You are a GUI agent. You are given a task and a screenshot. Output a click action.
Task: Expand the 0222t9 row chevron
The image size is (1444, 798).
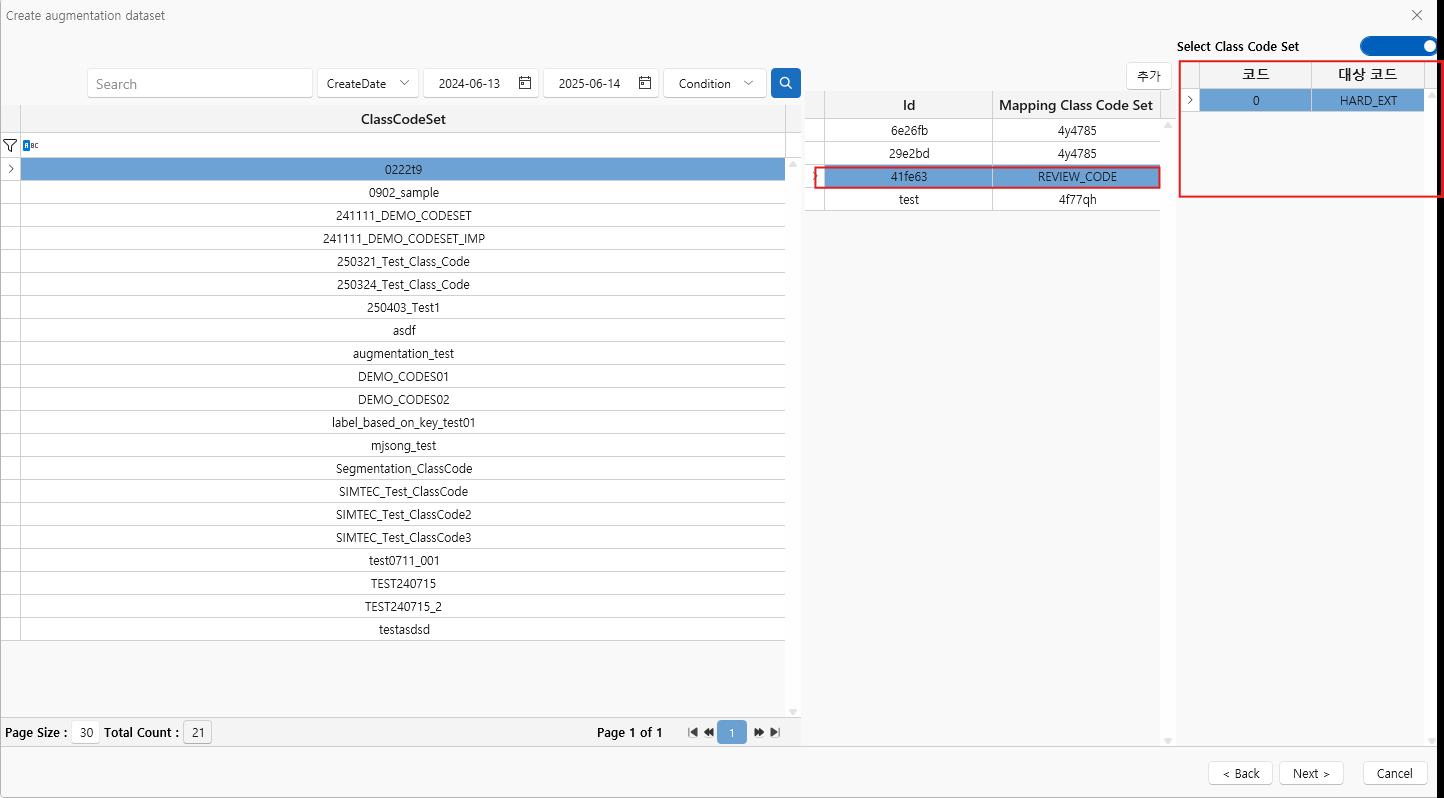click(11, 169)
